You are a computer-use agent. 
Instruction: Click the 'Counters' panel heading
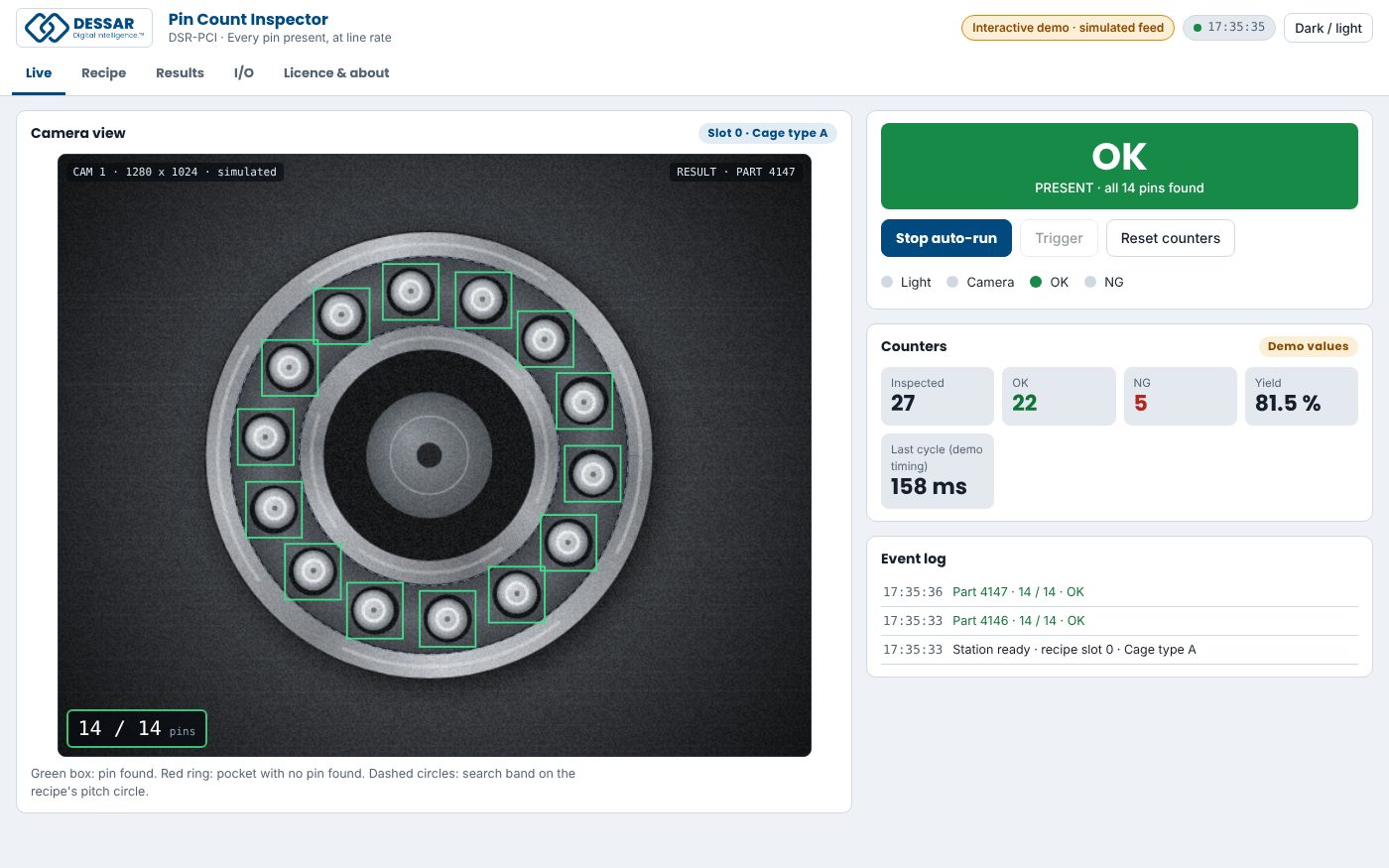(914, 346)
